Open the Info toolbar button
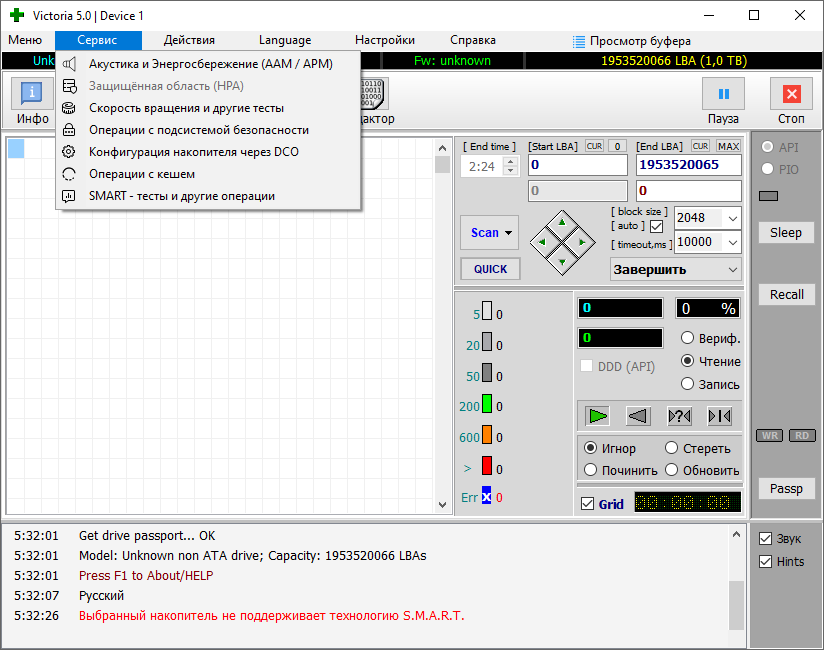 click(x=32, y=94)
